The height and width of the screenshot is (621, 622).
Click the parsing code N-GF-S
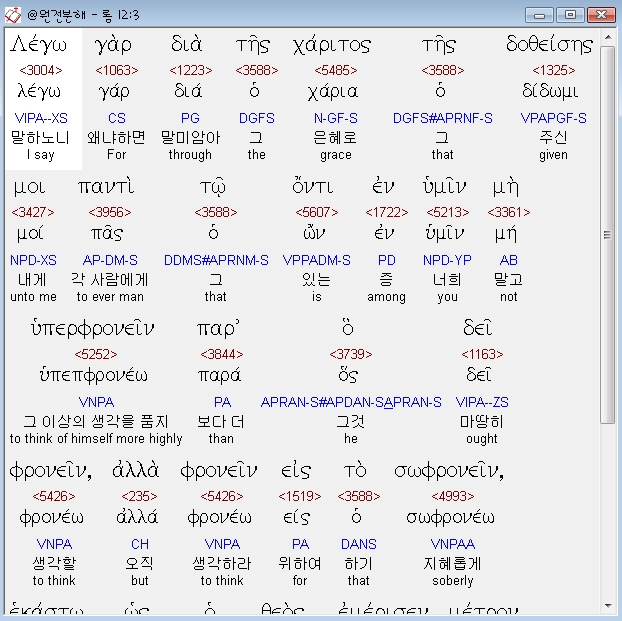pos(336,118)
